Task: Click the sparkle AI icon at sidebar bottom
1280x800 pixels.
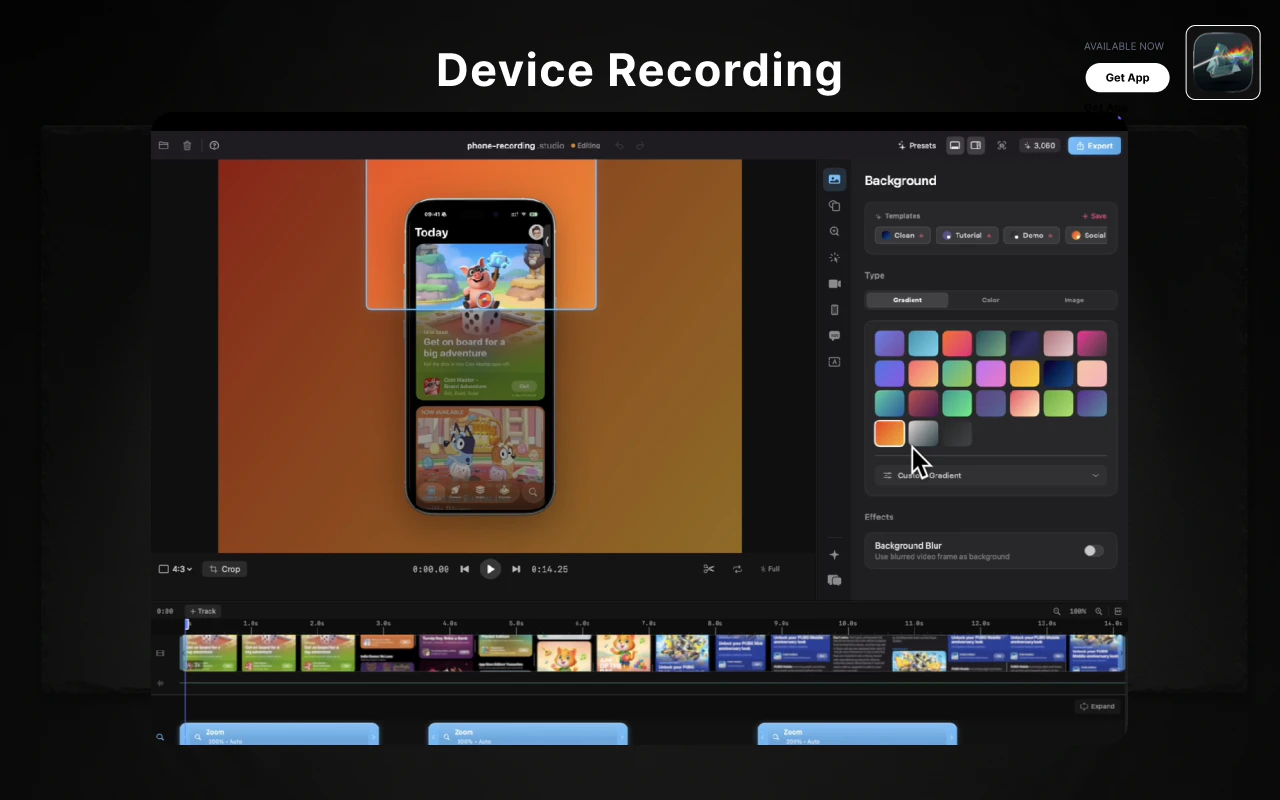Action: [x=834, y=555]
